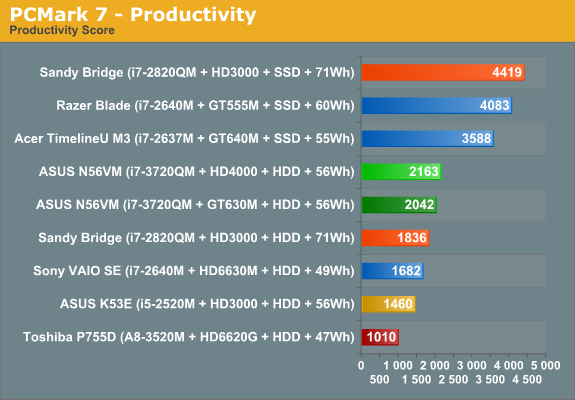The height and width of the screenshot is (400, 575).
Task: Select the Razer Blade i7-2640M label
Action: pos(205,106)
